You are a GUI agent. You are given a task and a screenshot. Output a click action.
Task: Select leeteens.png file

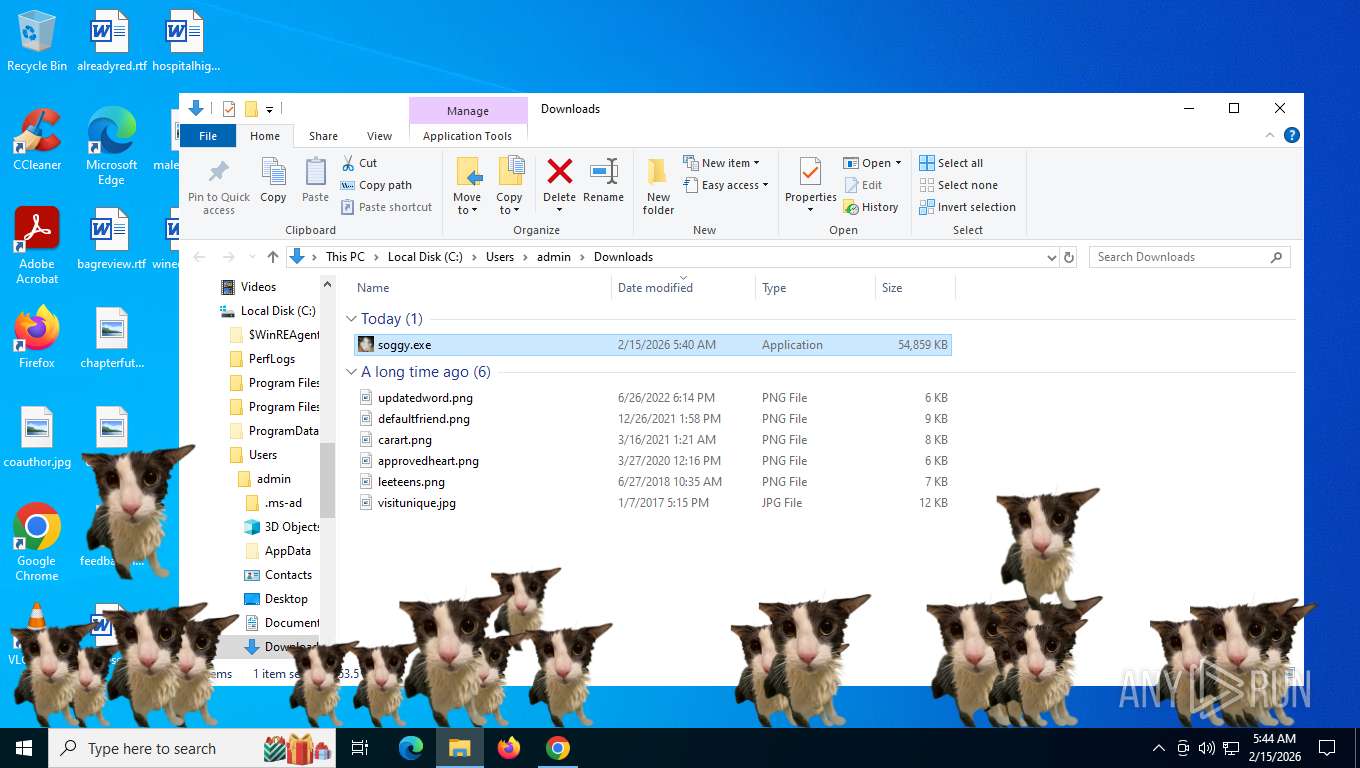tap(653, 482)
